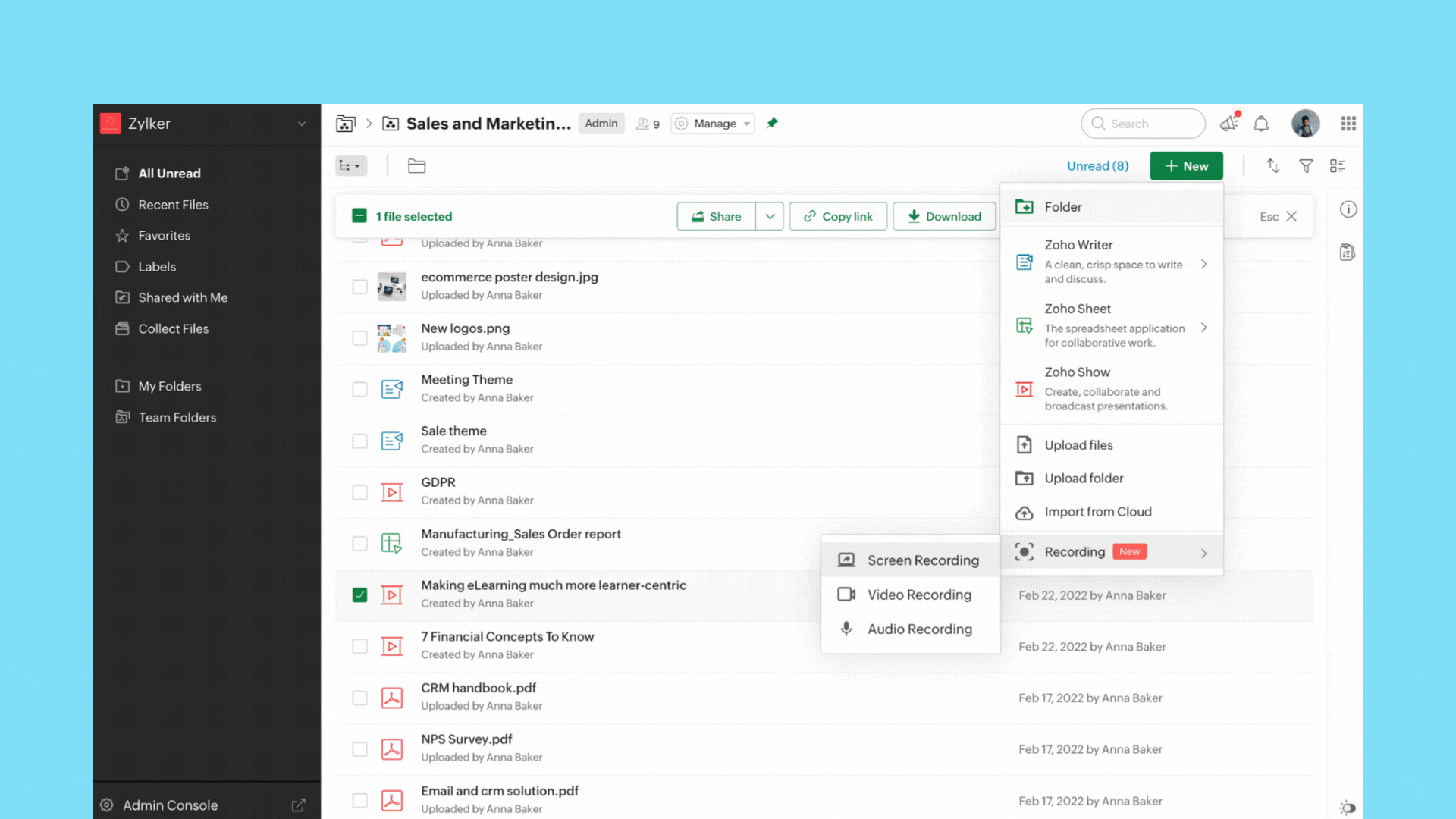Choose Video Recording option
The height and width of the screenshot is (819, 1456).
910,595
